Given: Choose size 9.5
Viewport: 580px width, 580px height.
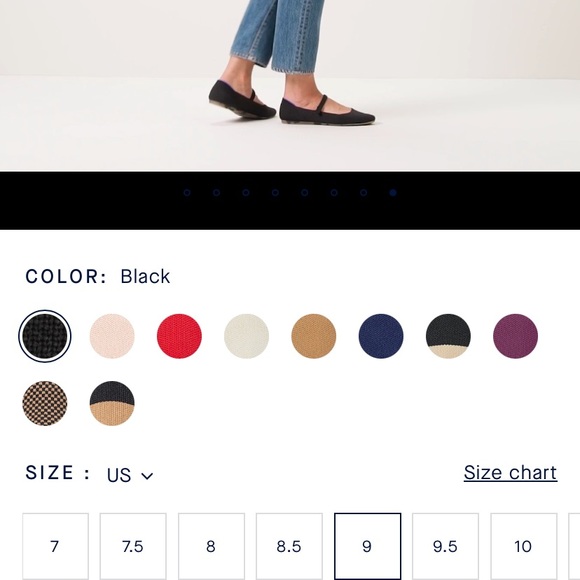Looking at the screenshot, I should tap(445, 546).
